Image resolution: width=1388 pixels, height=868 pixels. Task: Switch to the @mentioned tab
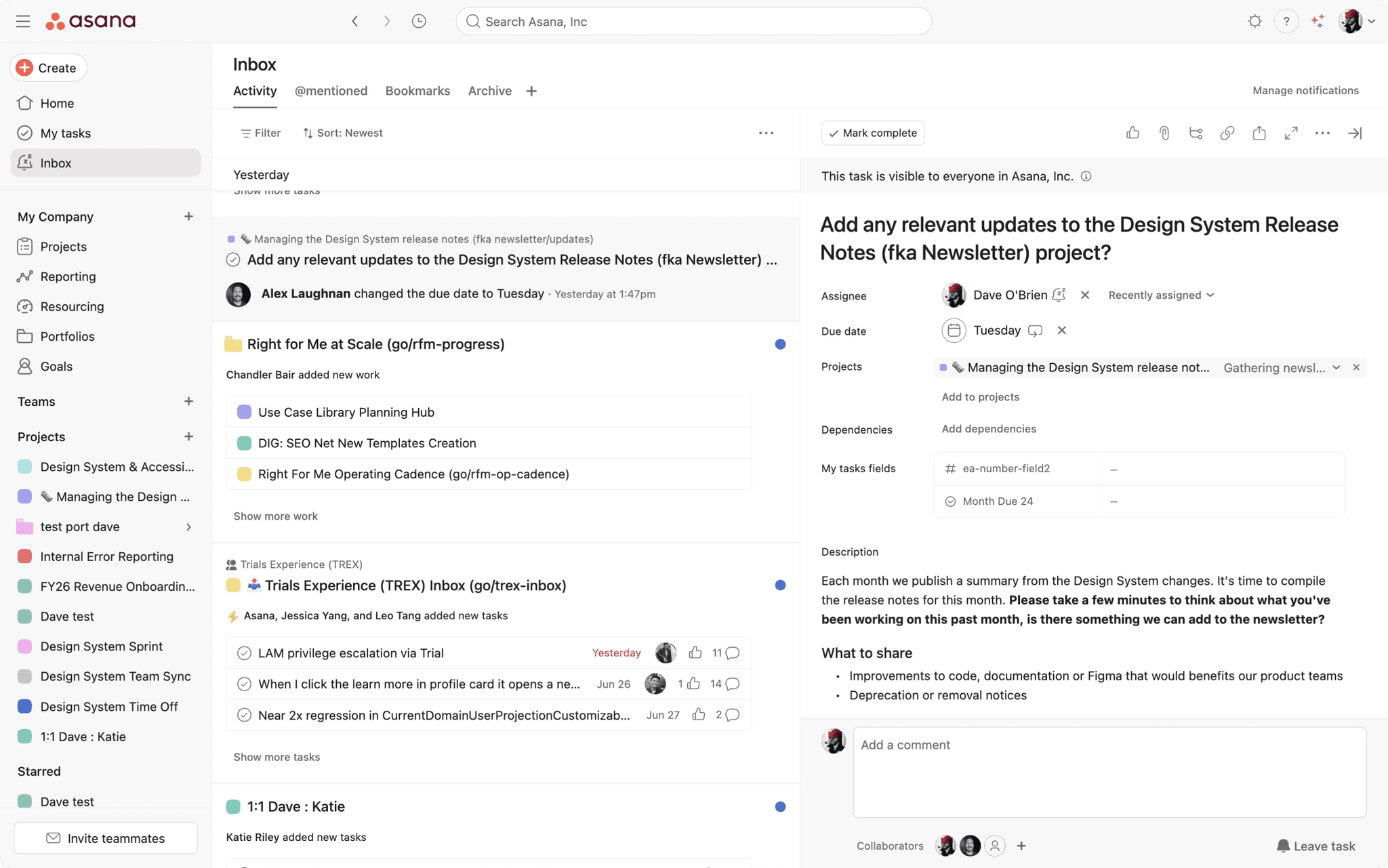coord(331,91)
